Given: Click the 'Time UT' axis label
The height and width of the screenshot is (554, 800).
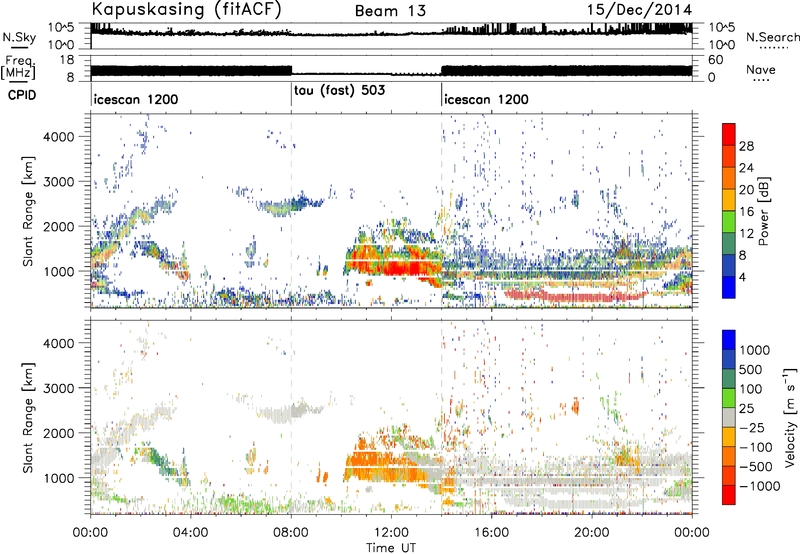Looking at the screenshot, I should [391, 547].
